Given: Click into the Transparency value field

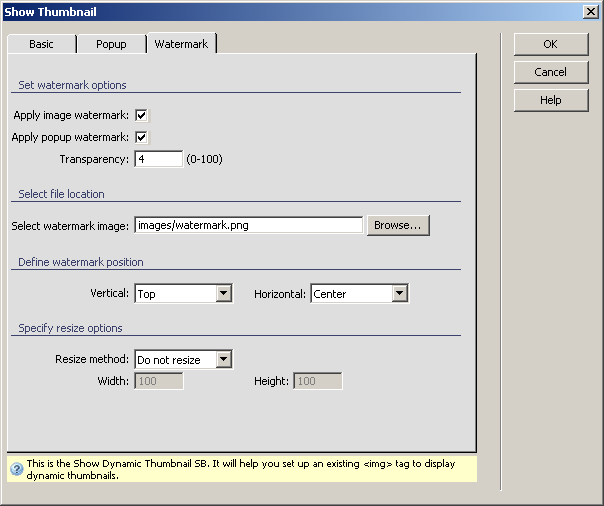Looking at the screenshot, I should 158,159.
